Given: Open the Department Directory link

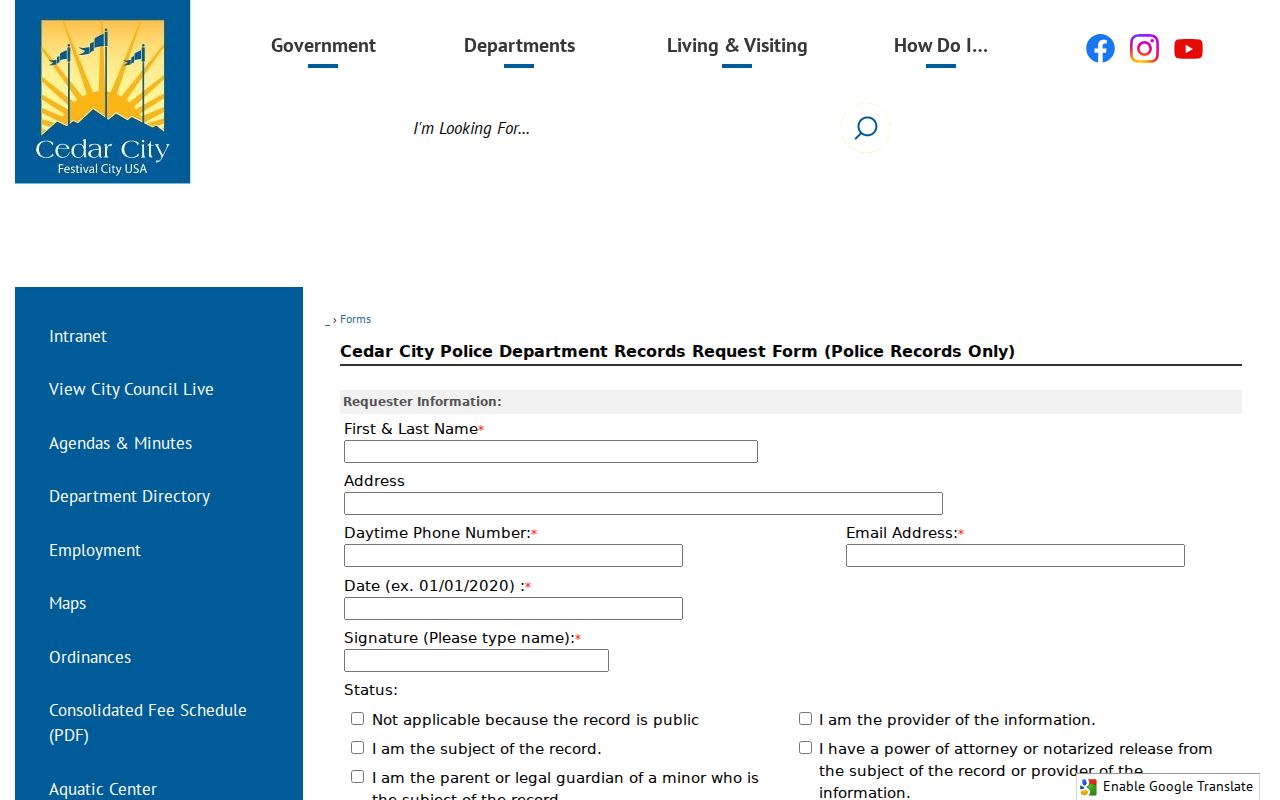Looking at the screenshot, I should click(129, 496).
